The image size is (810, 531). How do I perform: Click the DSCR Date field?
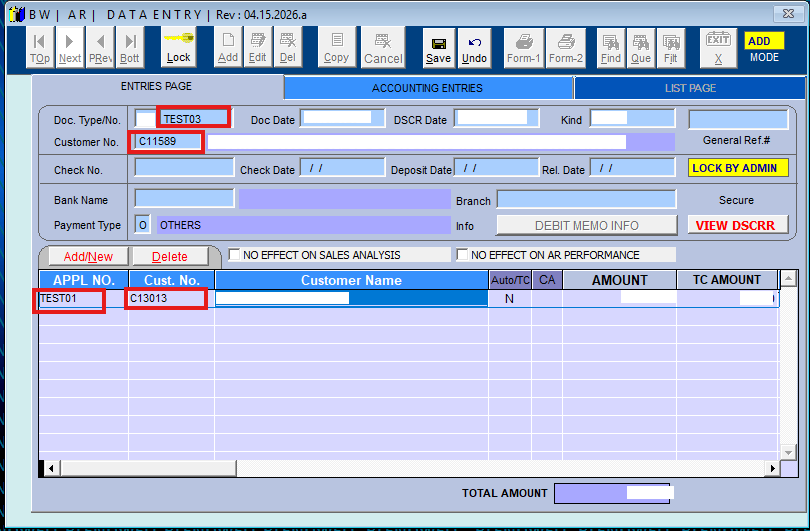coord(497,118)
